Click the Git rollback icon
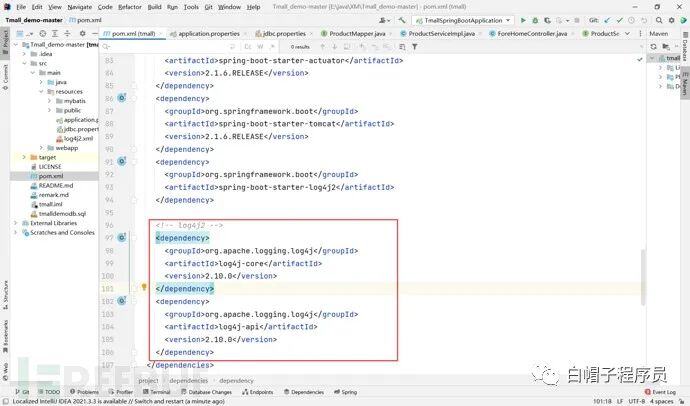The width and height of the screenshot is (690, 406). click(644, 20)
